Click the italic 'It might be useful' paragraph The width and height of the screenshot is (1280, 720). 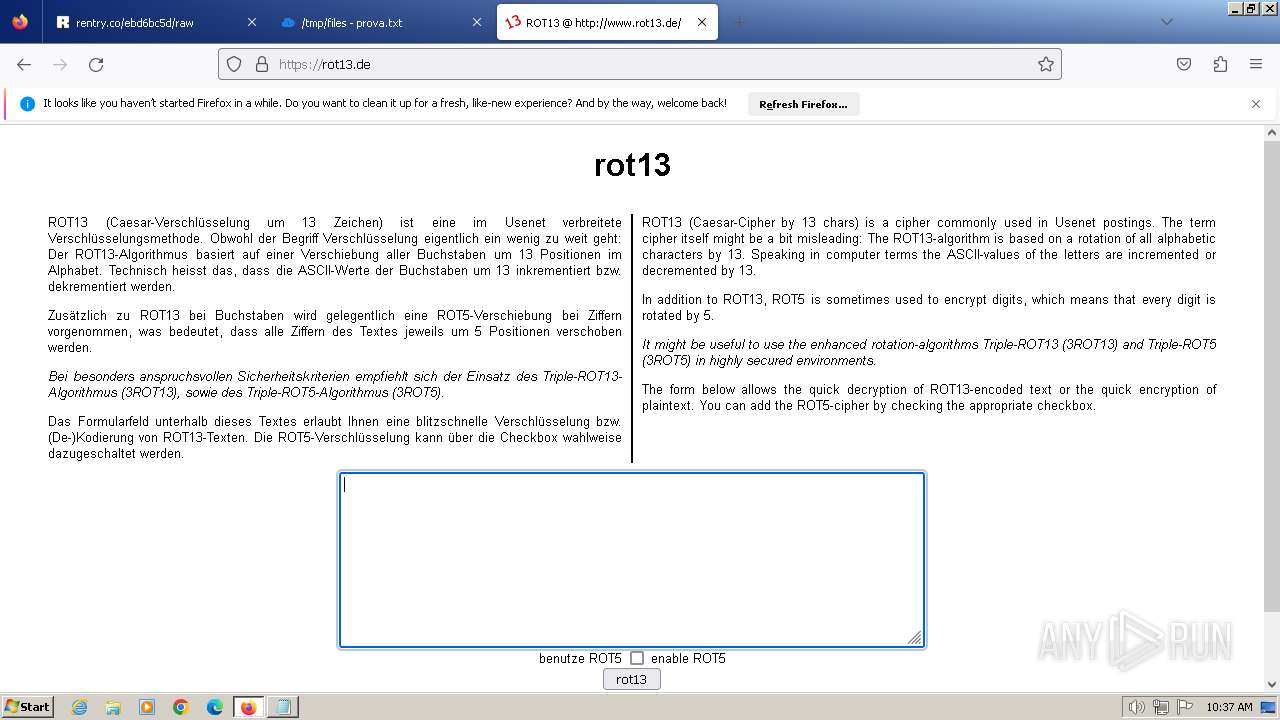point(929,352)
